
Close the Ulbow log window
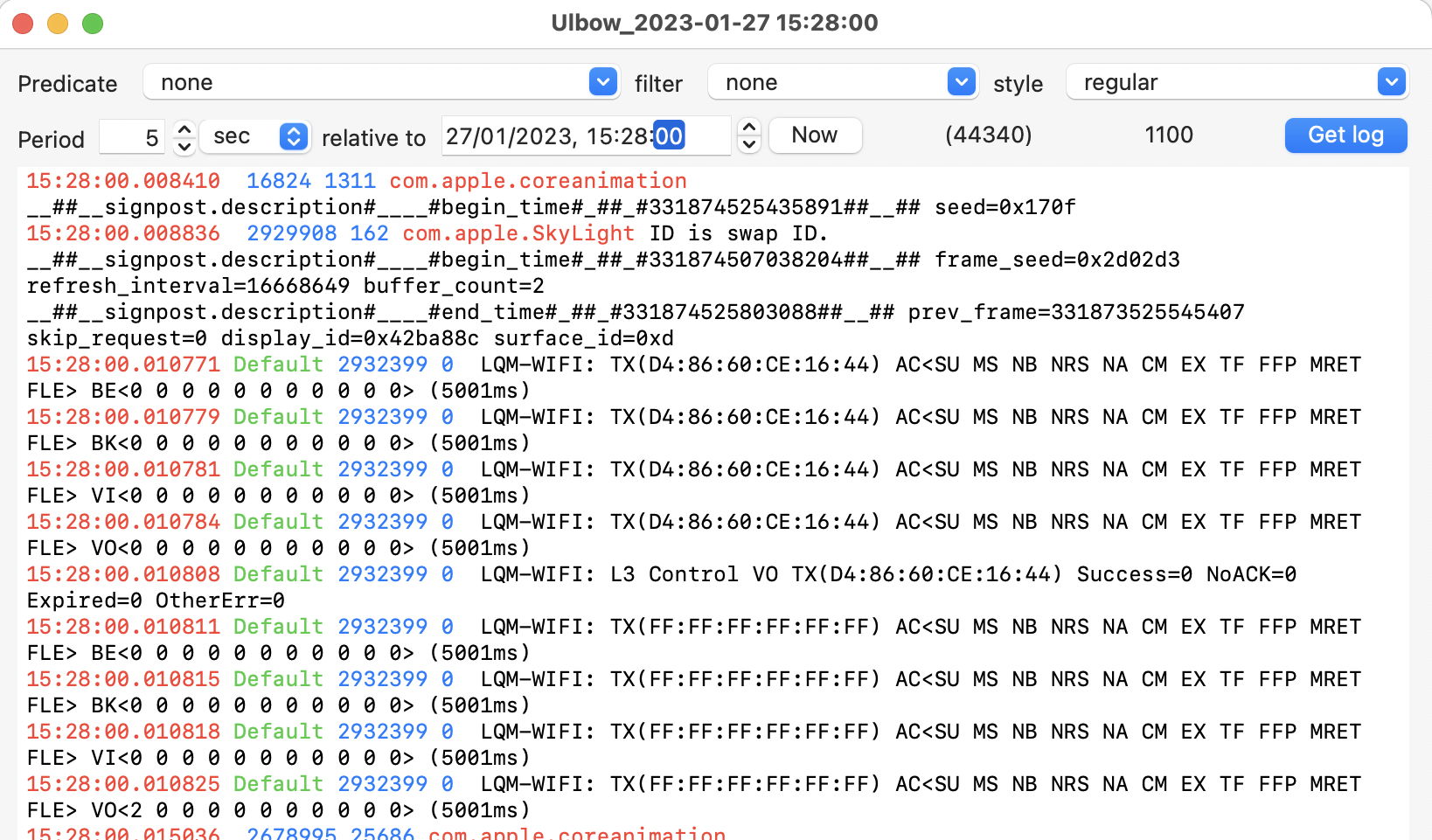coord(23,24)
